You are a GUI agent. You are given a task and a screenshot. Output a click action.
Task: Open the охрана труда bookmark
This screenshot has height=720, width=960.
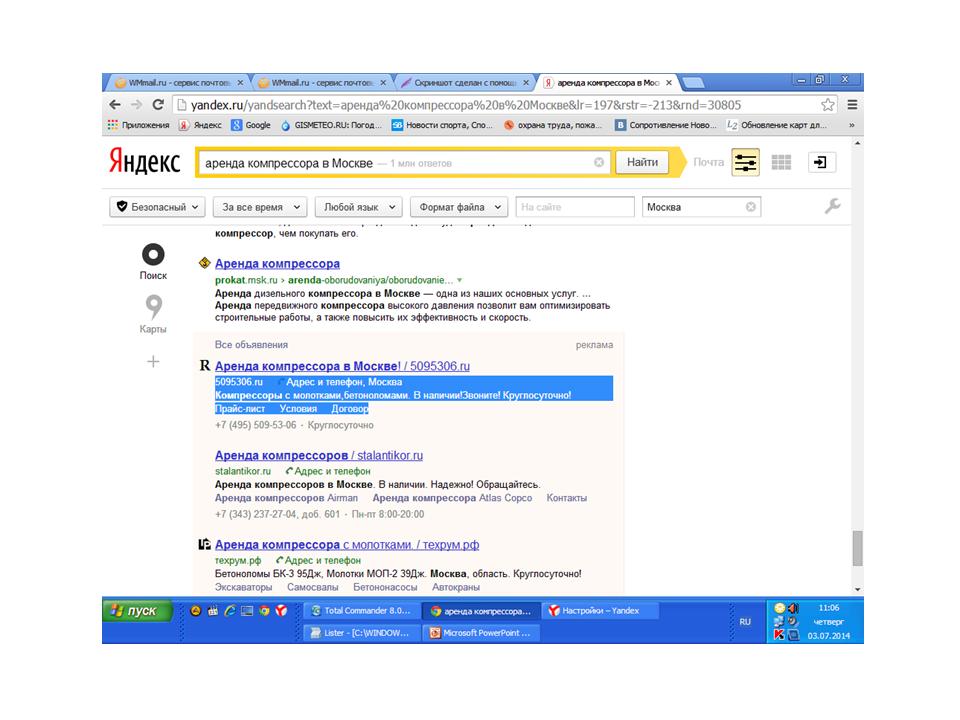point(553,125)
